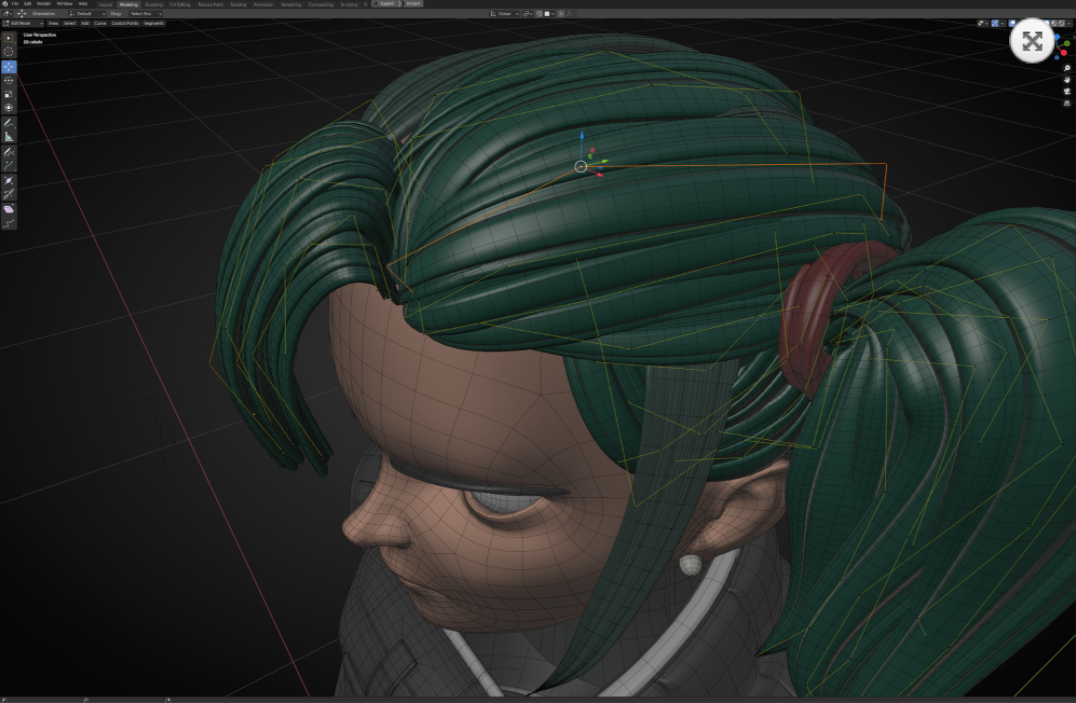1076x703 pixels.
Task: Click the hand pan view icon
Action: point(1067,80)
